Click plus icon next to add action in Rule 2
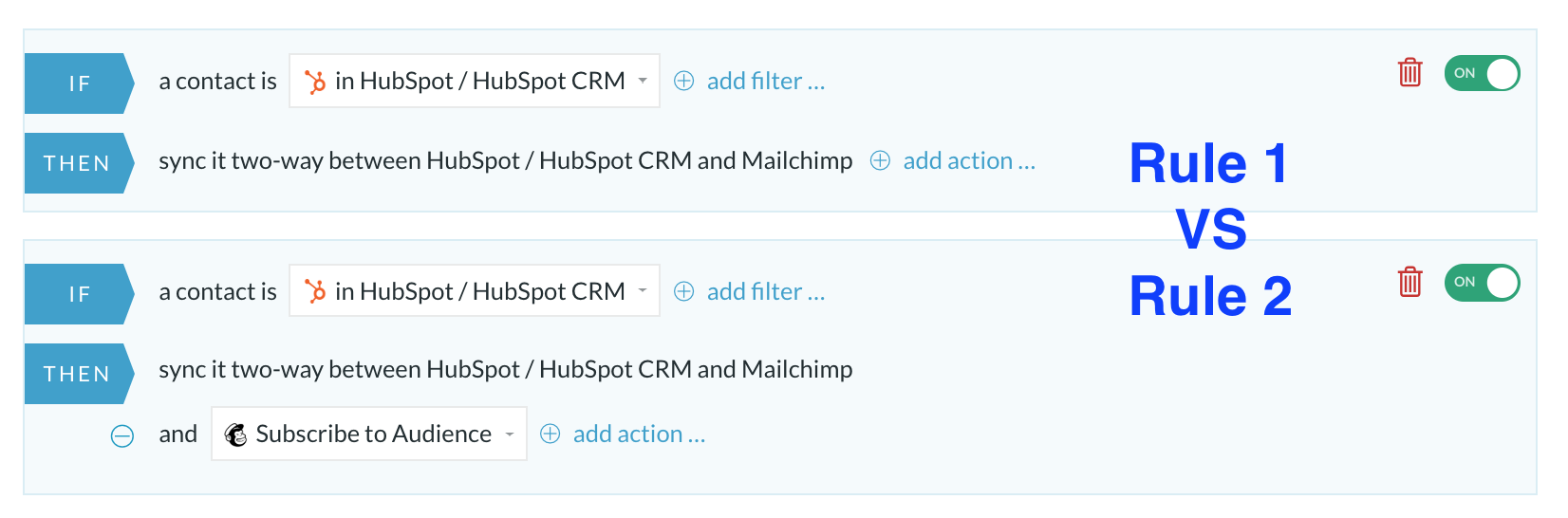 click(x=550, y=434)
